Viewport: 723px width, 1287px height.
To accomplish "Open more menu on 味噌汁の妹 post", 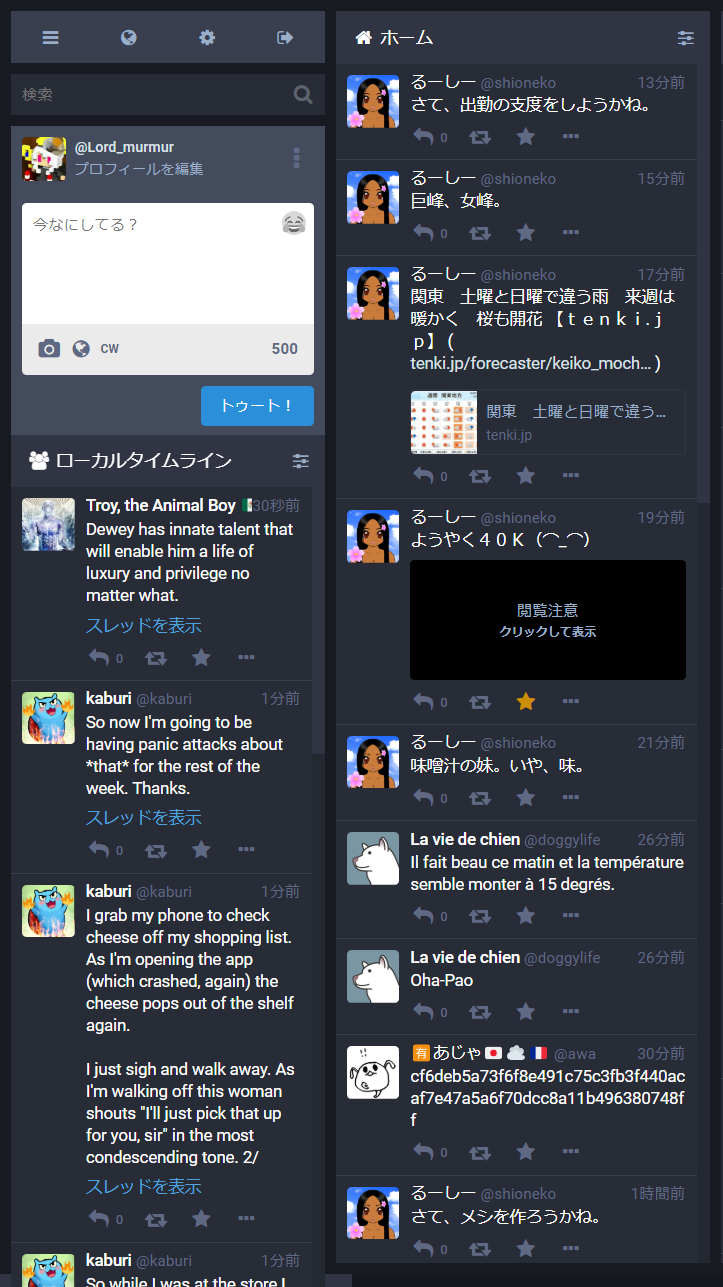I will tap(571, 799).
